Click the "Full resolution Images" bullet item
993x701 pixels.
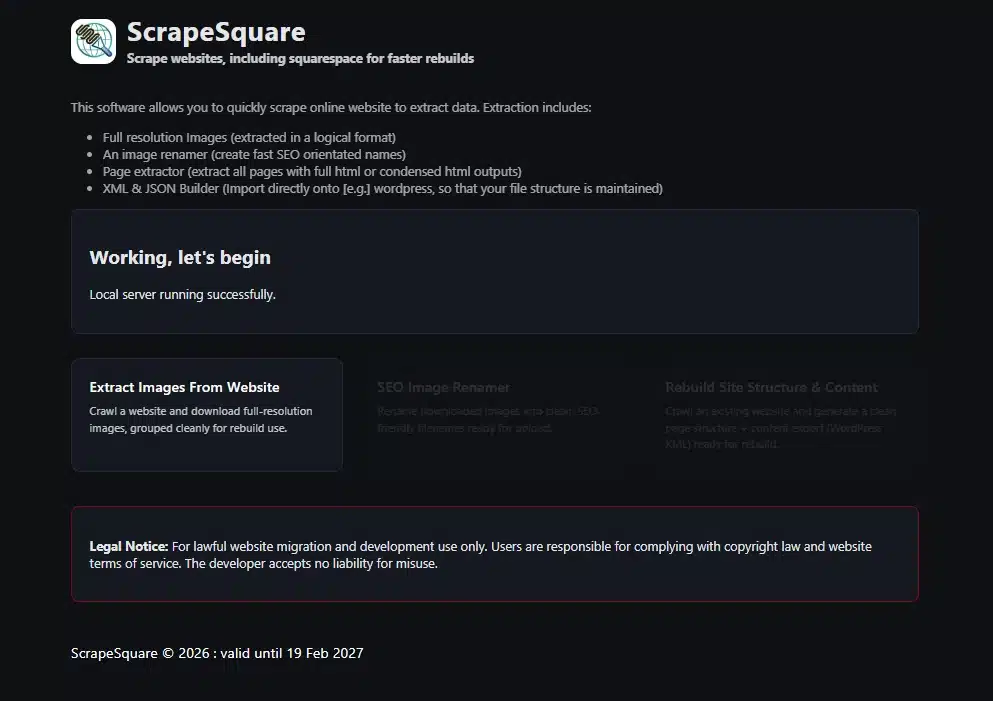point(249,137)
